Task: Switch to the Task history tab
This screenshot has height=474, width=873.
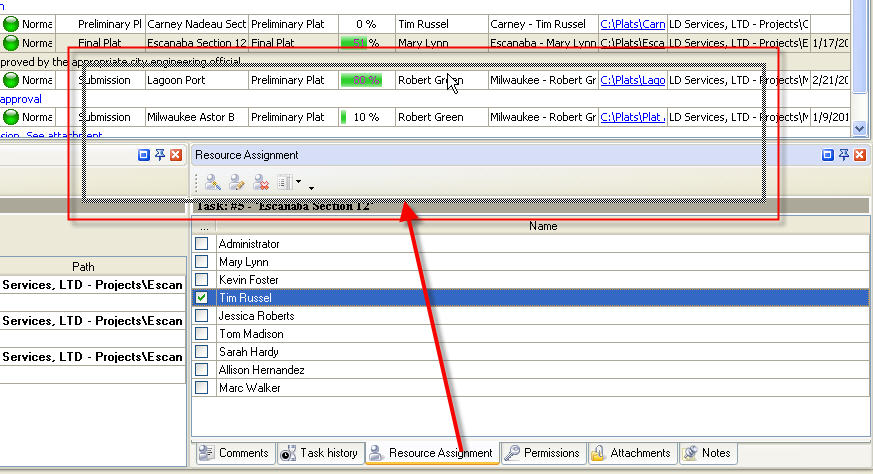Action: 319,453
